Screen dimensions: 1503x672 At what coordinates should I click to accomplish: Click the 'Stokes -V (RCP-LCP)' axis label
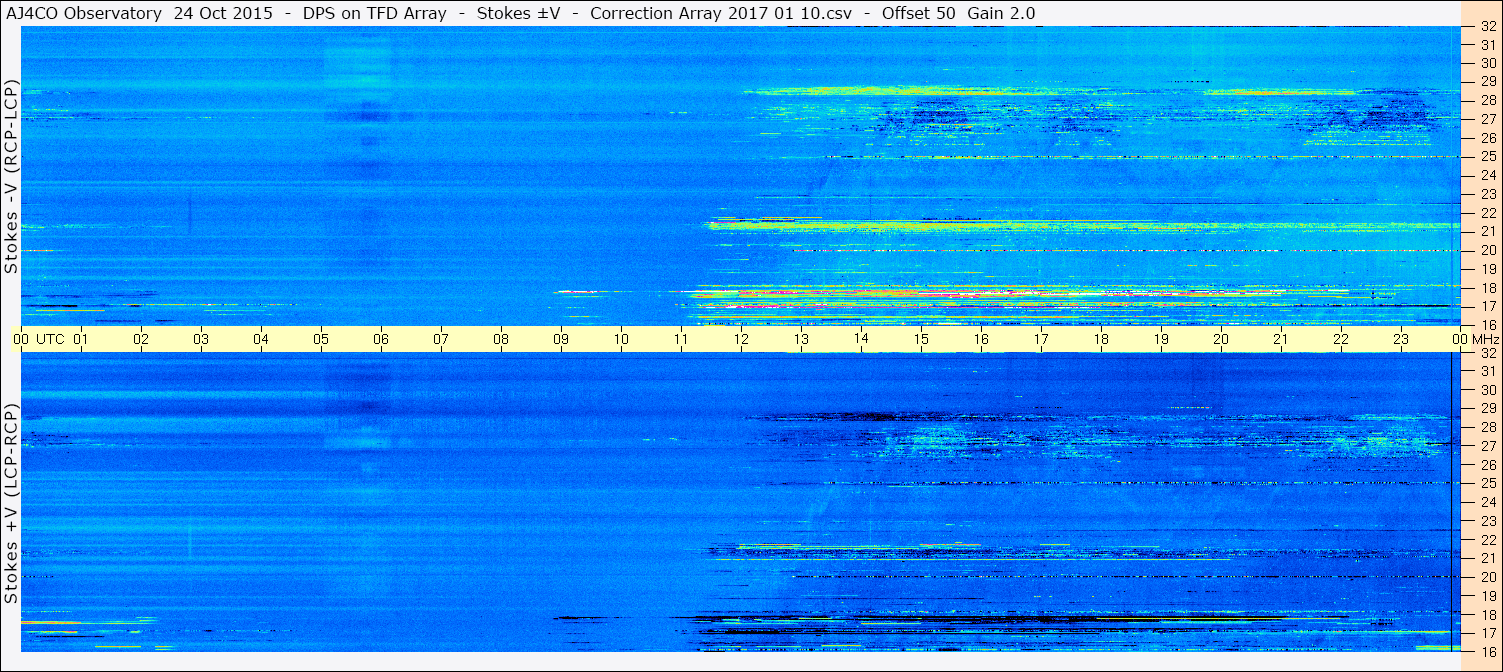click(x=12, y=176)
